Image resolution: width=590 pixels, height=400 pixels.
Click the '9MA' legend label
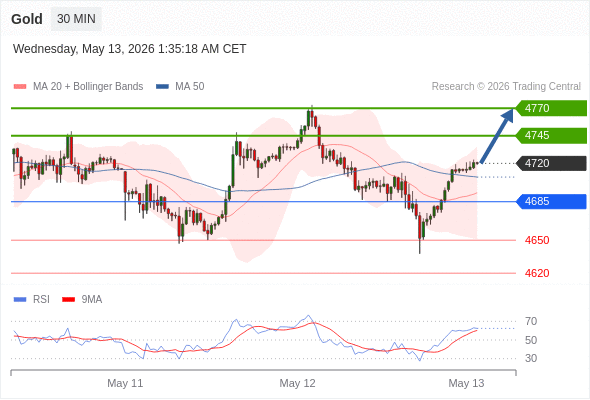pyautogui.click(x=92, y=300)
